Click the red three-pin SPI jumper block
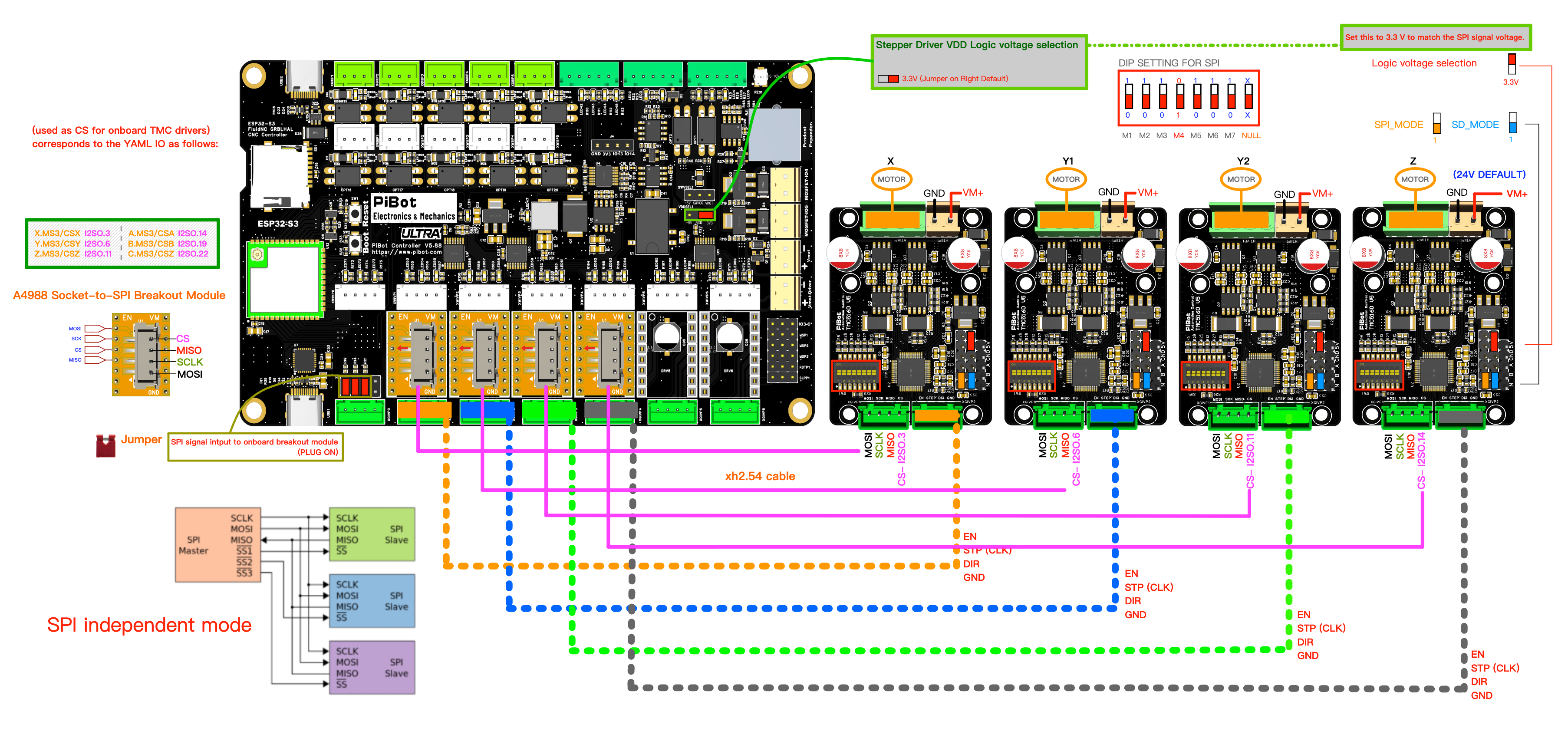The height and width of the screenshot is (738, 1568). click(x=355, y=386)
